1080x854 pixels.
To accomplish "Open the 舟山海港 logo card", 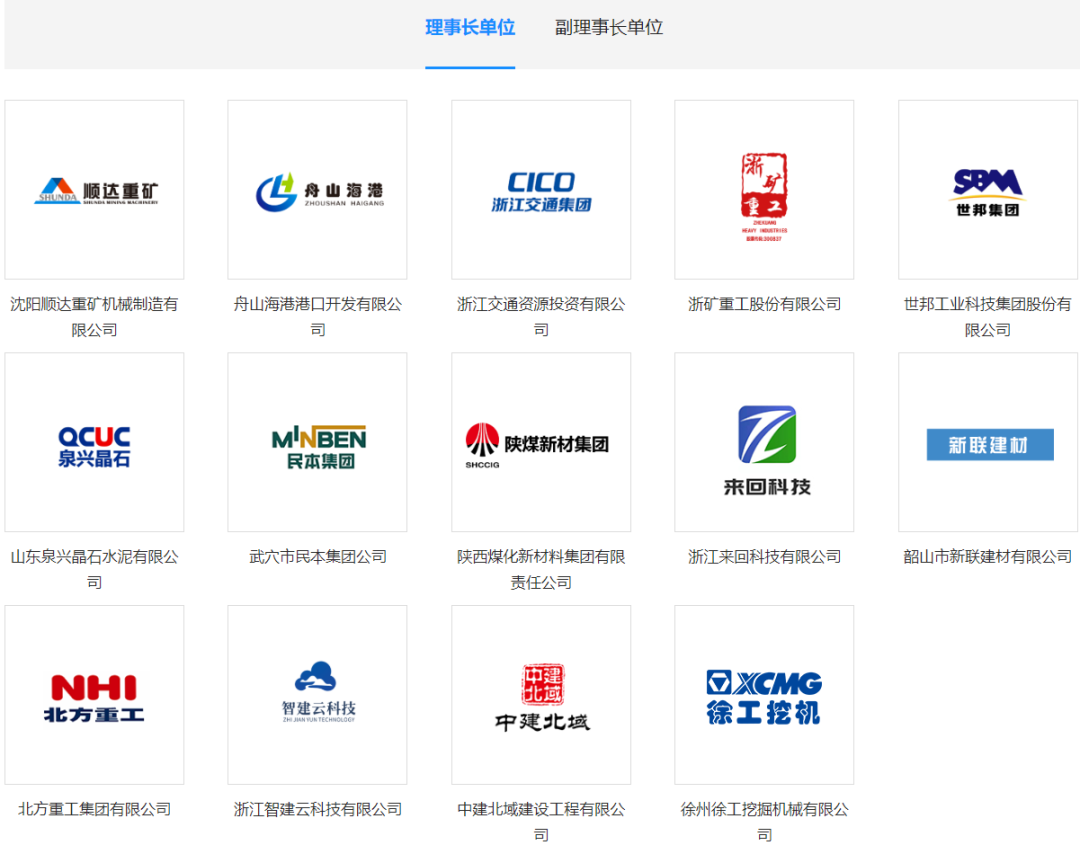I will [318, 189].
